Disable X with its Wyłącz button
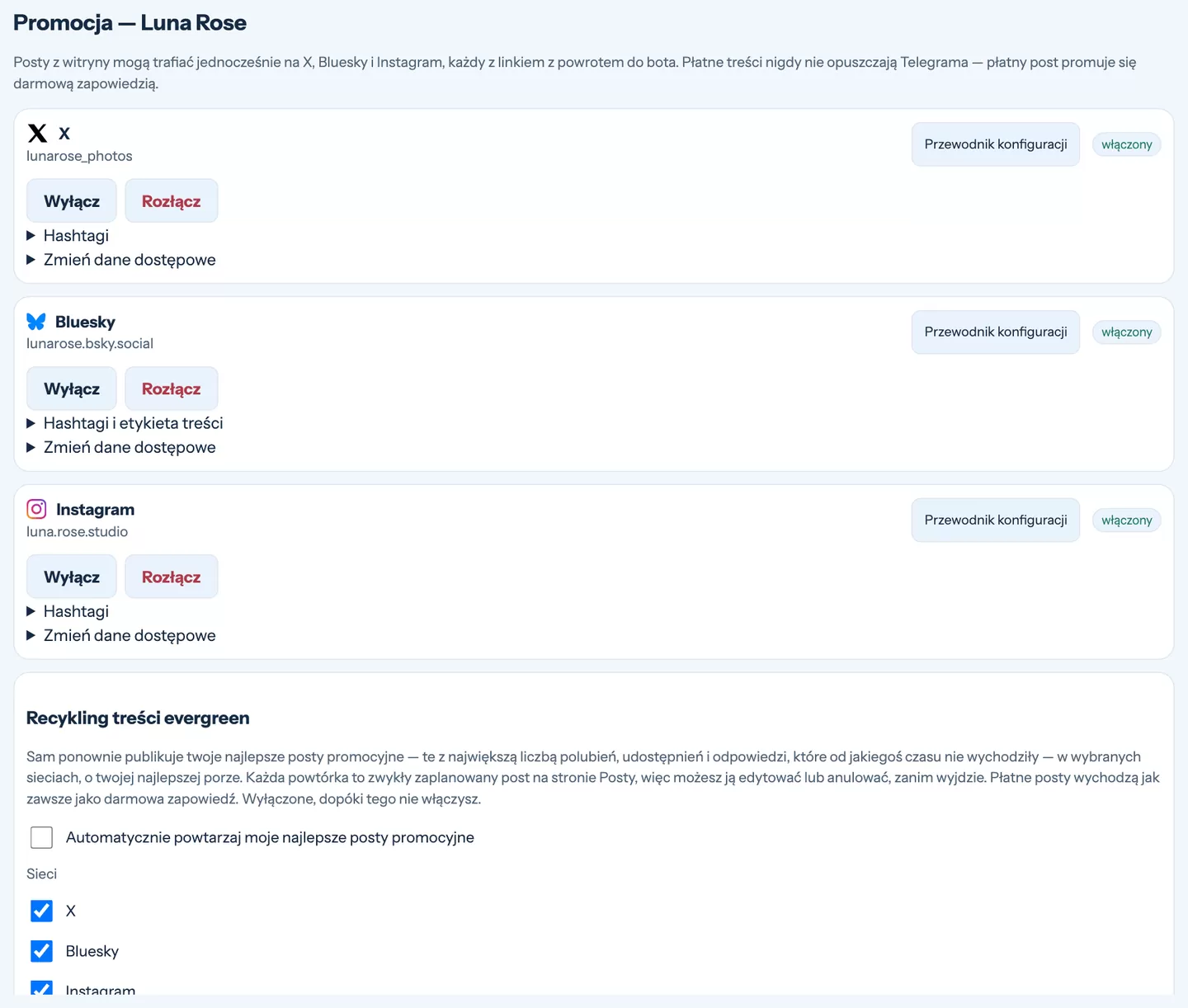 click(72, 201)
